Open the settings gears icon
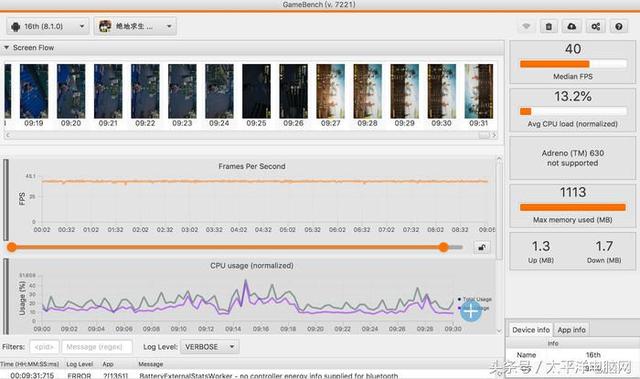The image size is (640, 379). click(596, 27)
